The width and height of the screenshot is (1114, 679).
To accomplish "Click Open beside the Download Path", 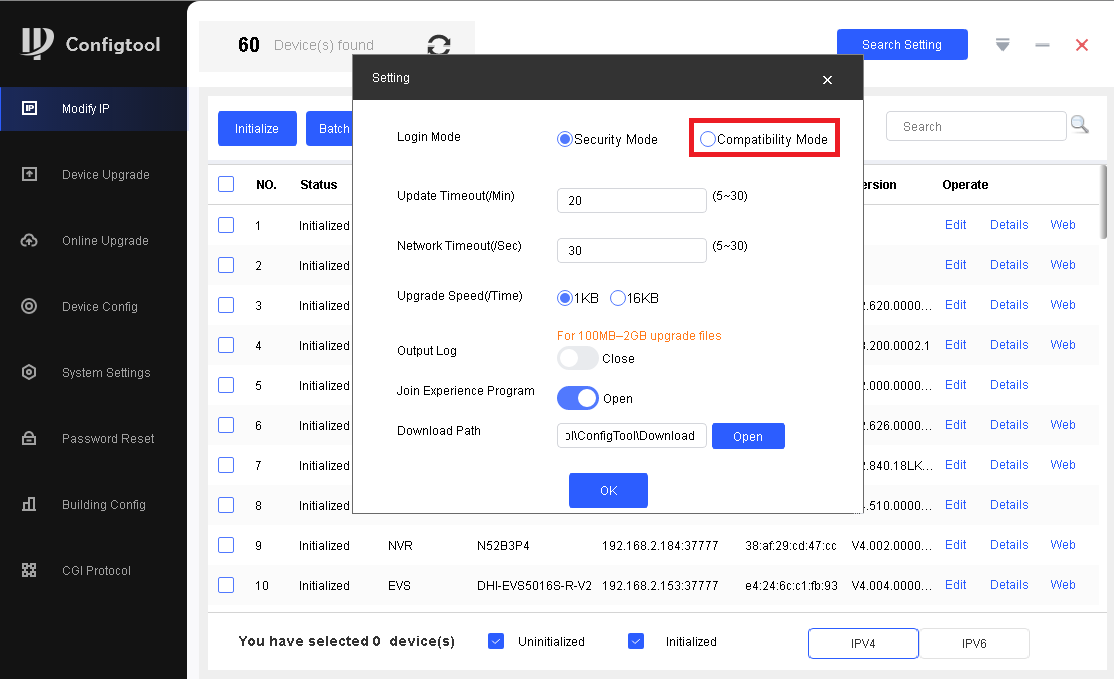I will tap(747, 436).
